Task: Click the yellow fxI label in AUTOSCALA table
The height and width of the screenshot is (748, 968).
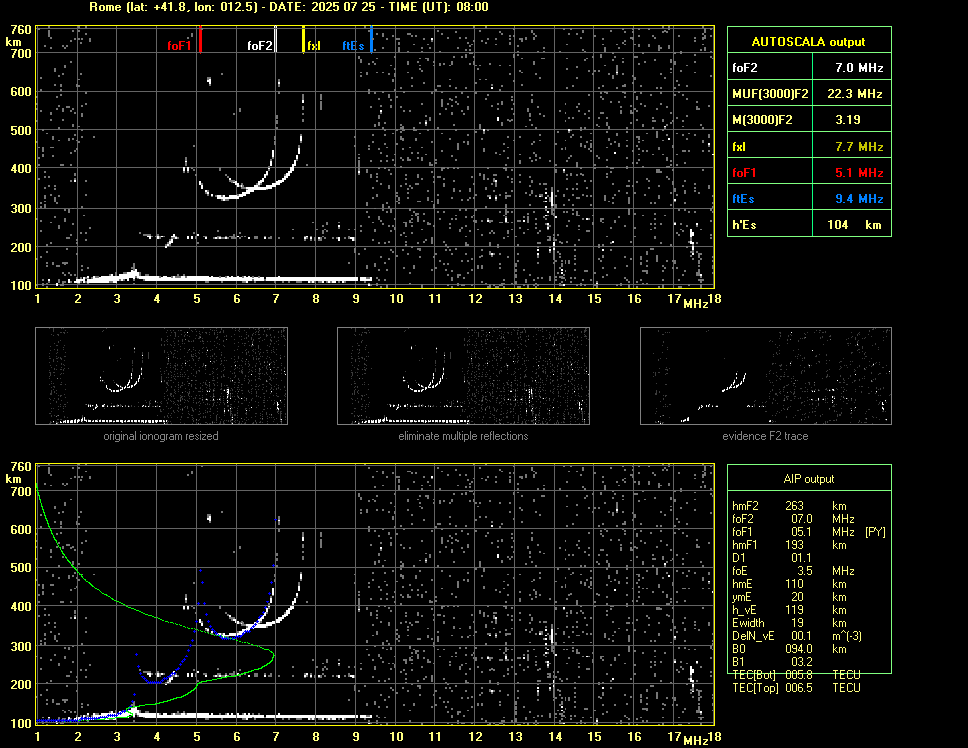Action: pyautogui.click(x=739, y=147)
